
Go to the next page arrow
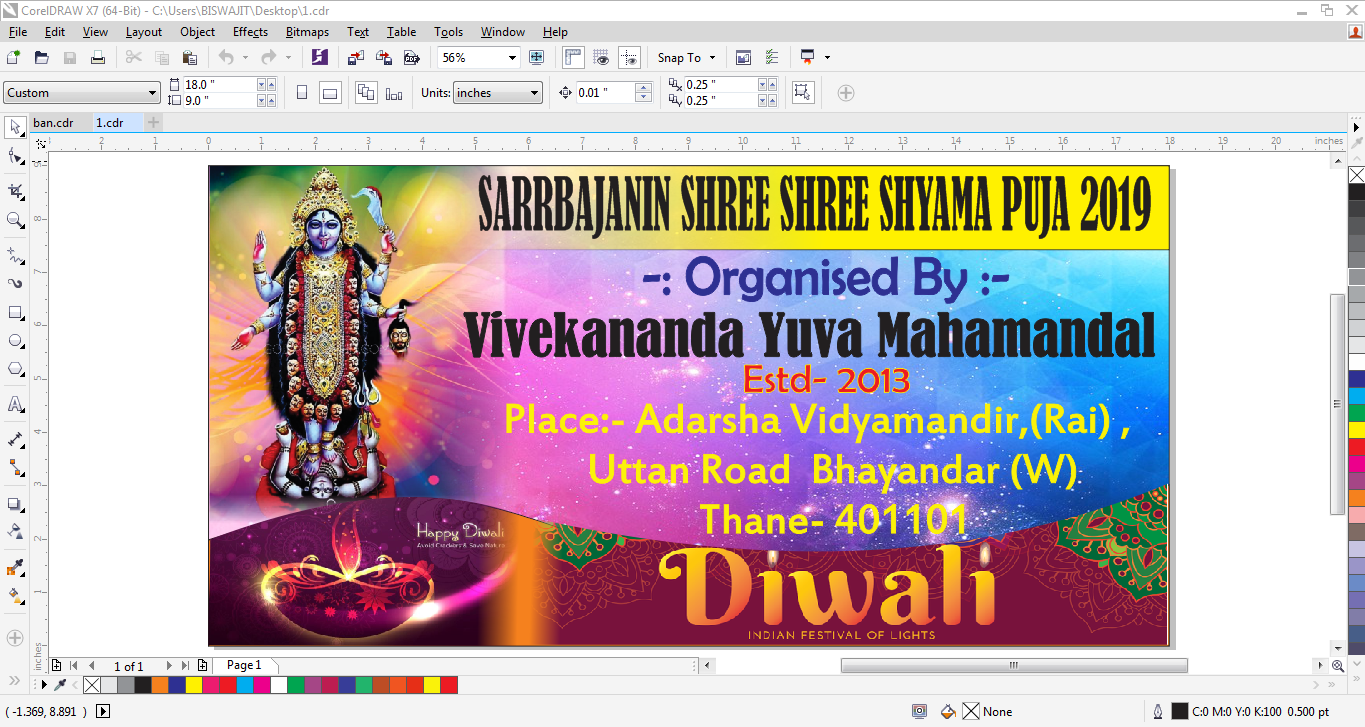(x=169, y=665)
